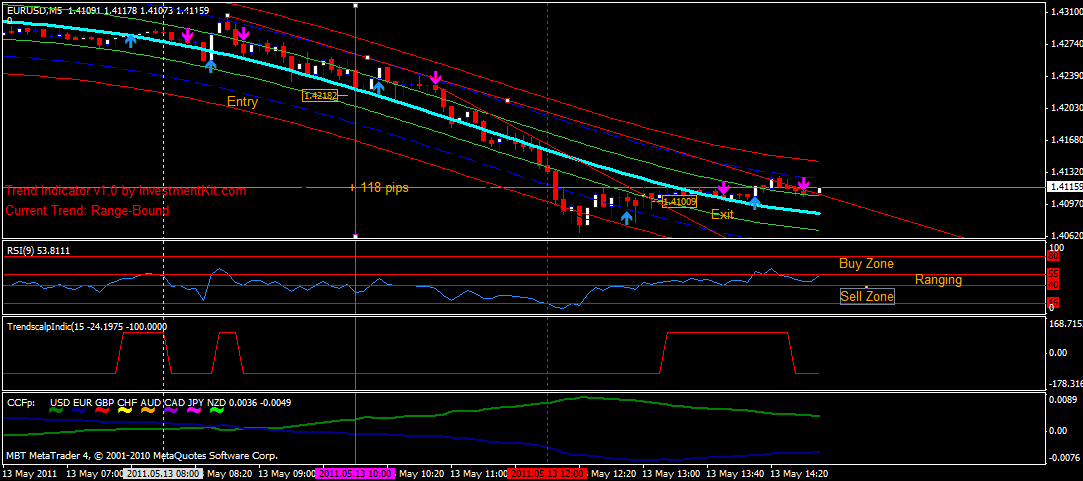Viewport: 1083px width, 481px height.
Task: Click the magenta 2011.05.13 10:00 time marker
Action: [354, 473]
